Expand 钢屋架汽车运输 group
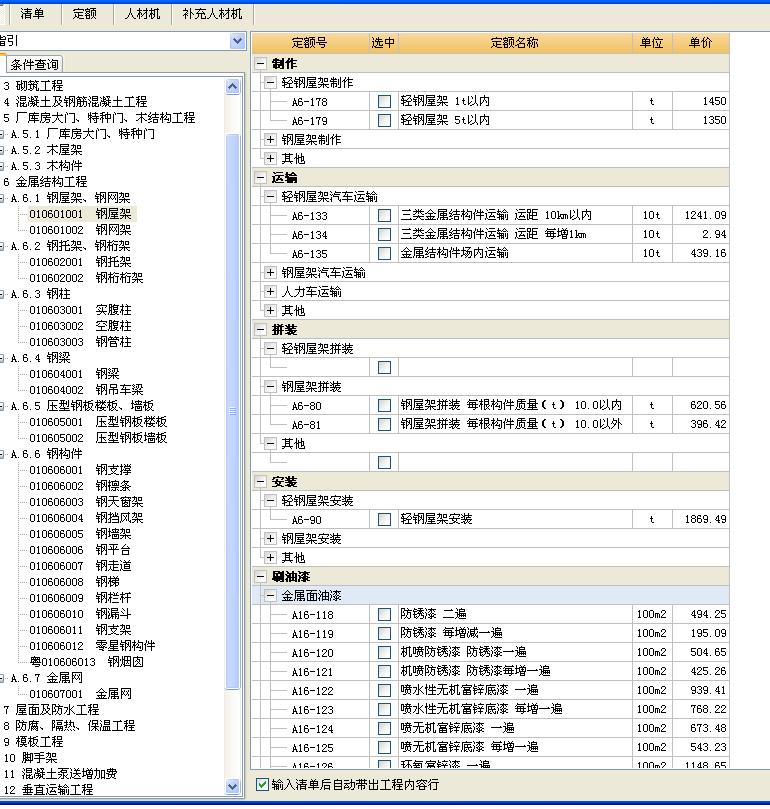The image size is (770, 809). 270,272
